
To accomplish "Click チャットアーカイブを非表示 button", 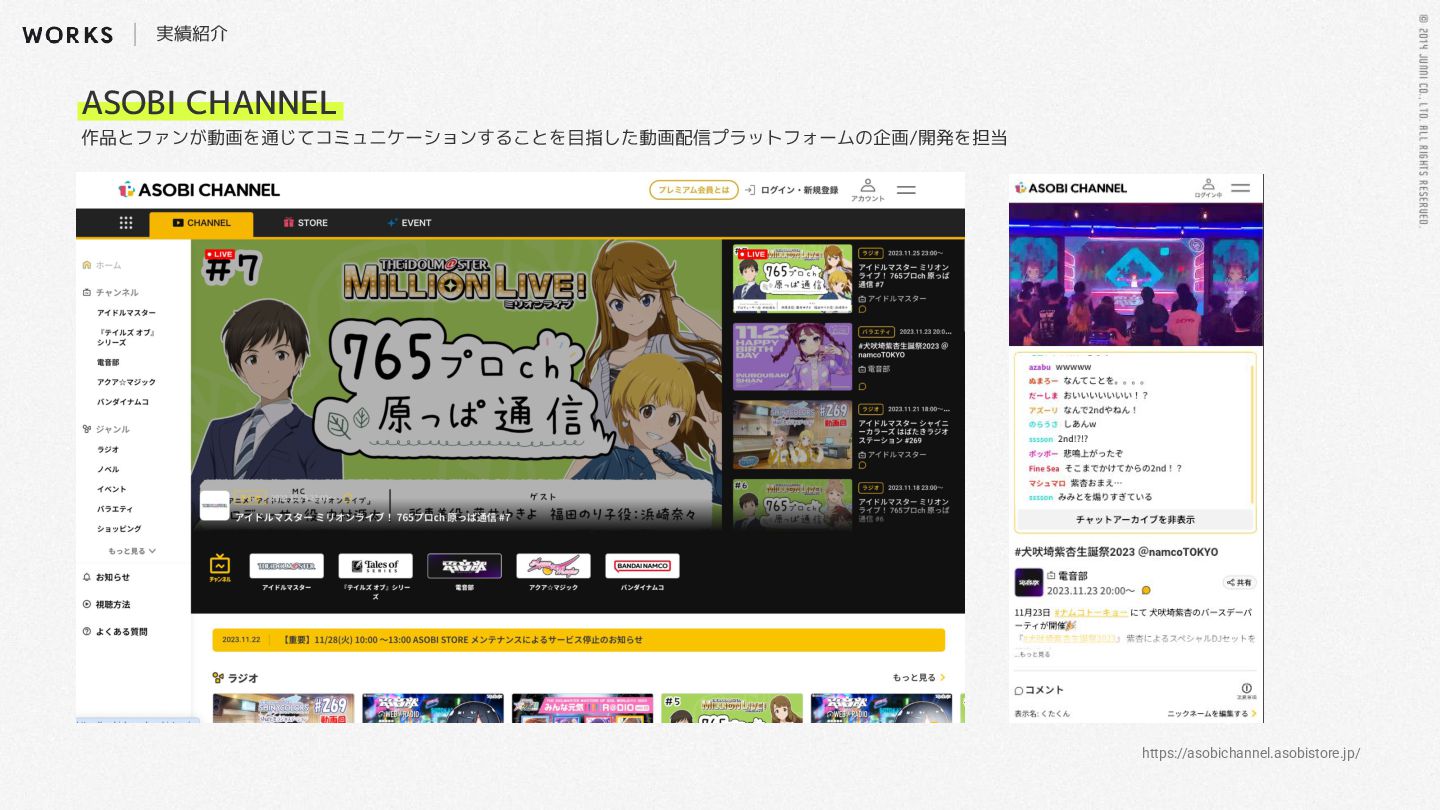I will [x=1135, y=520].
